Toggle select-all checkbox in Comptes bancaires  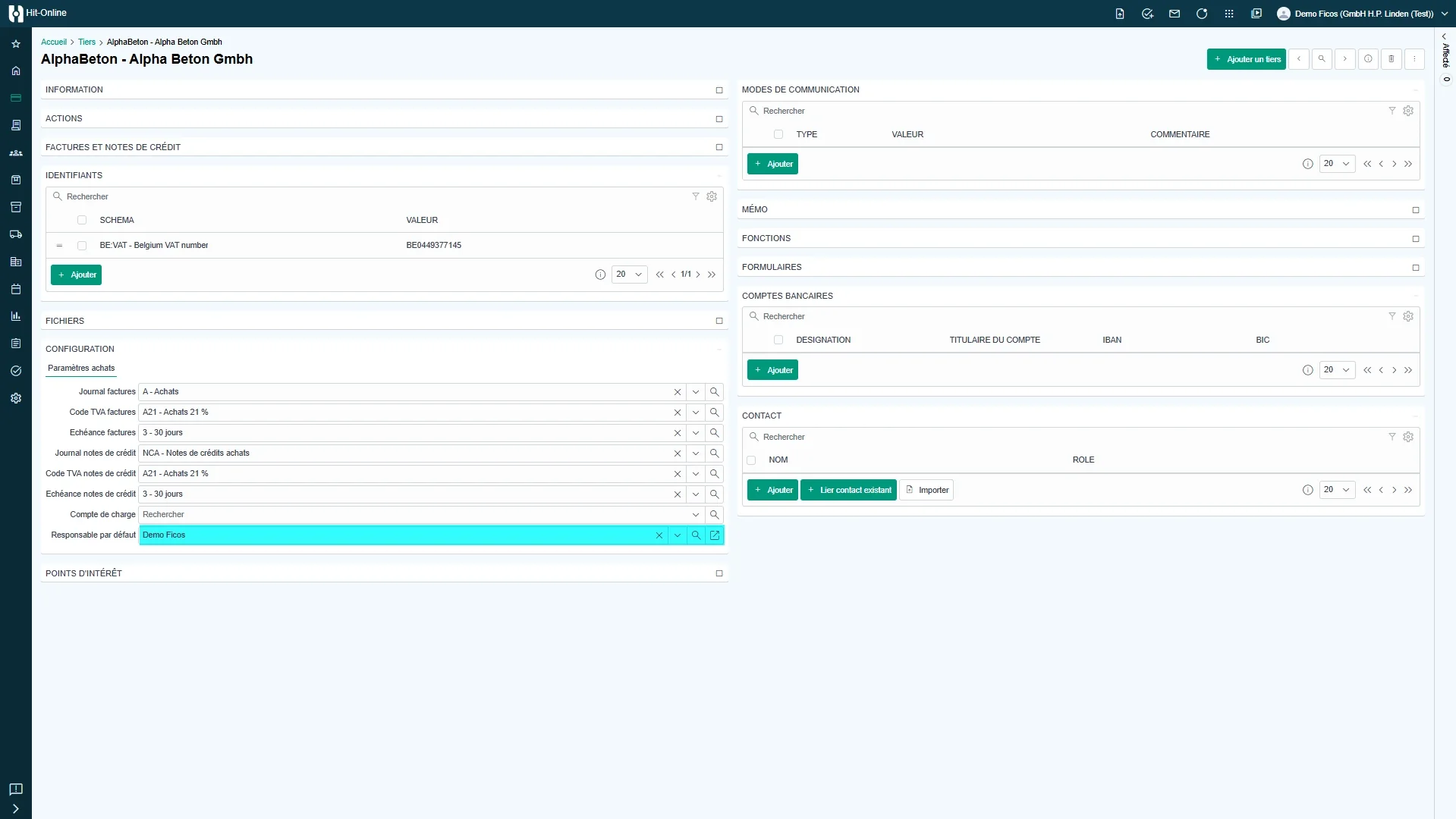pos(778,340)
